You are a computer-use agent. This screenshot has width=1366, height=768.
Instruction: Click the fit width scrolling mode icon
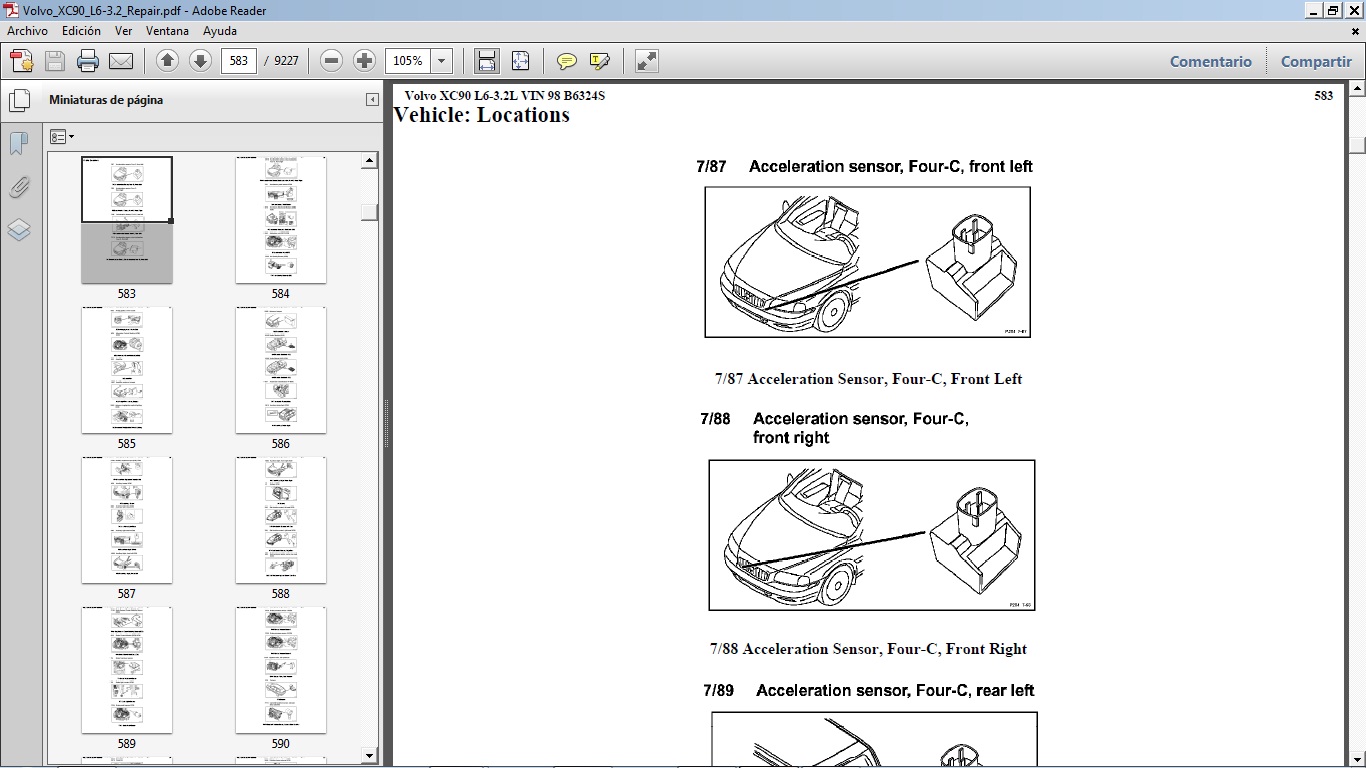tap(487, 61)
